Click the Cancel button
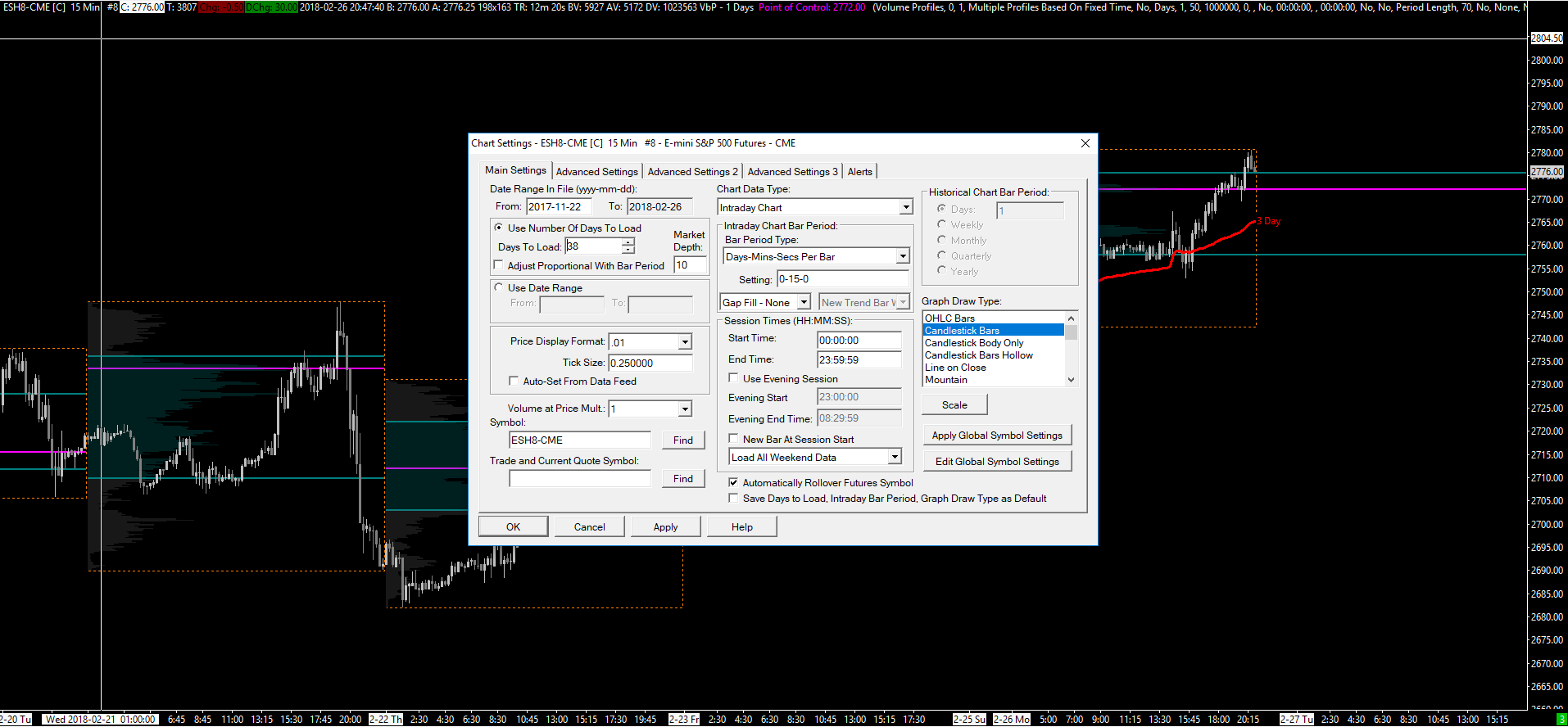This screenshot has height=727, width=1568. pyautogui.click(x=589, y=526)
